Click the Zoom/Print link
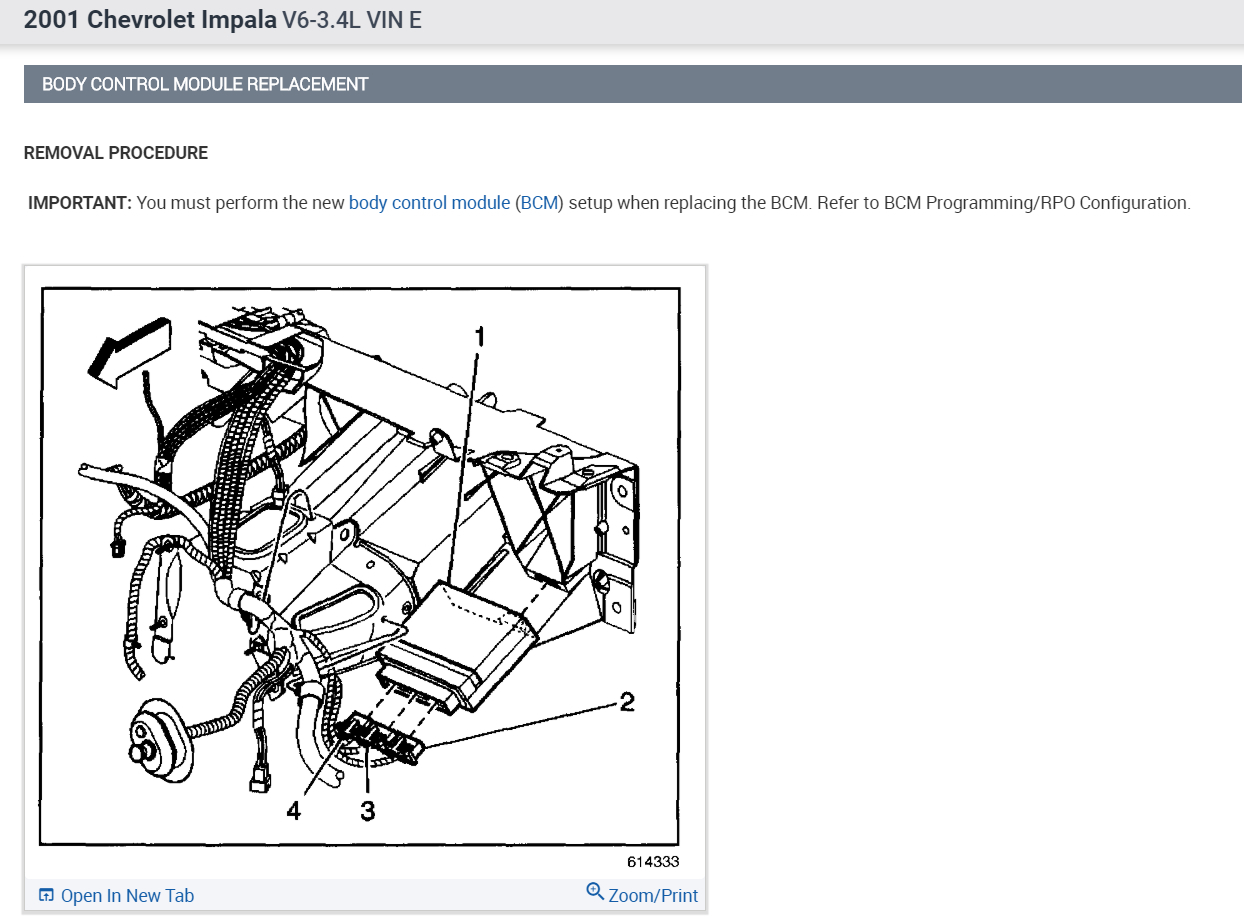The width and height of the screenshot is (1244, 921). 653,896
